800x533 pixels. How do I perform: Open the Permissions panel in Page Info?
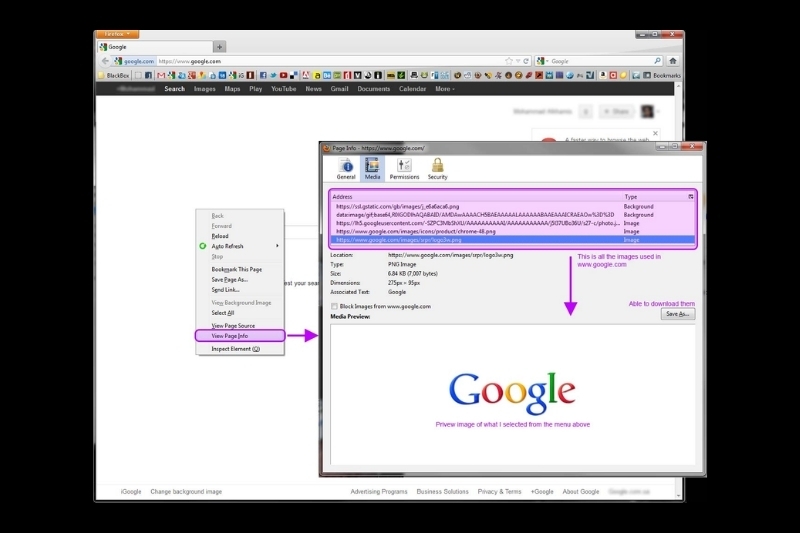click(x=404, y=169)
